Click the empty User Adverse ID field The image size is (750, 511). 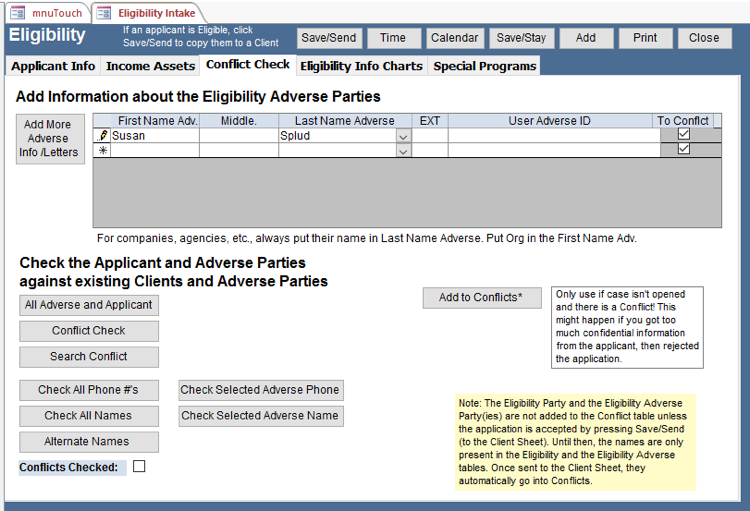pyautogui.click(x=553, y=135)
